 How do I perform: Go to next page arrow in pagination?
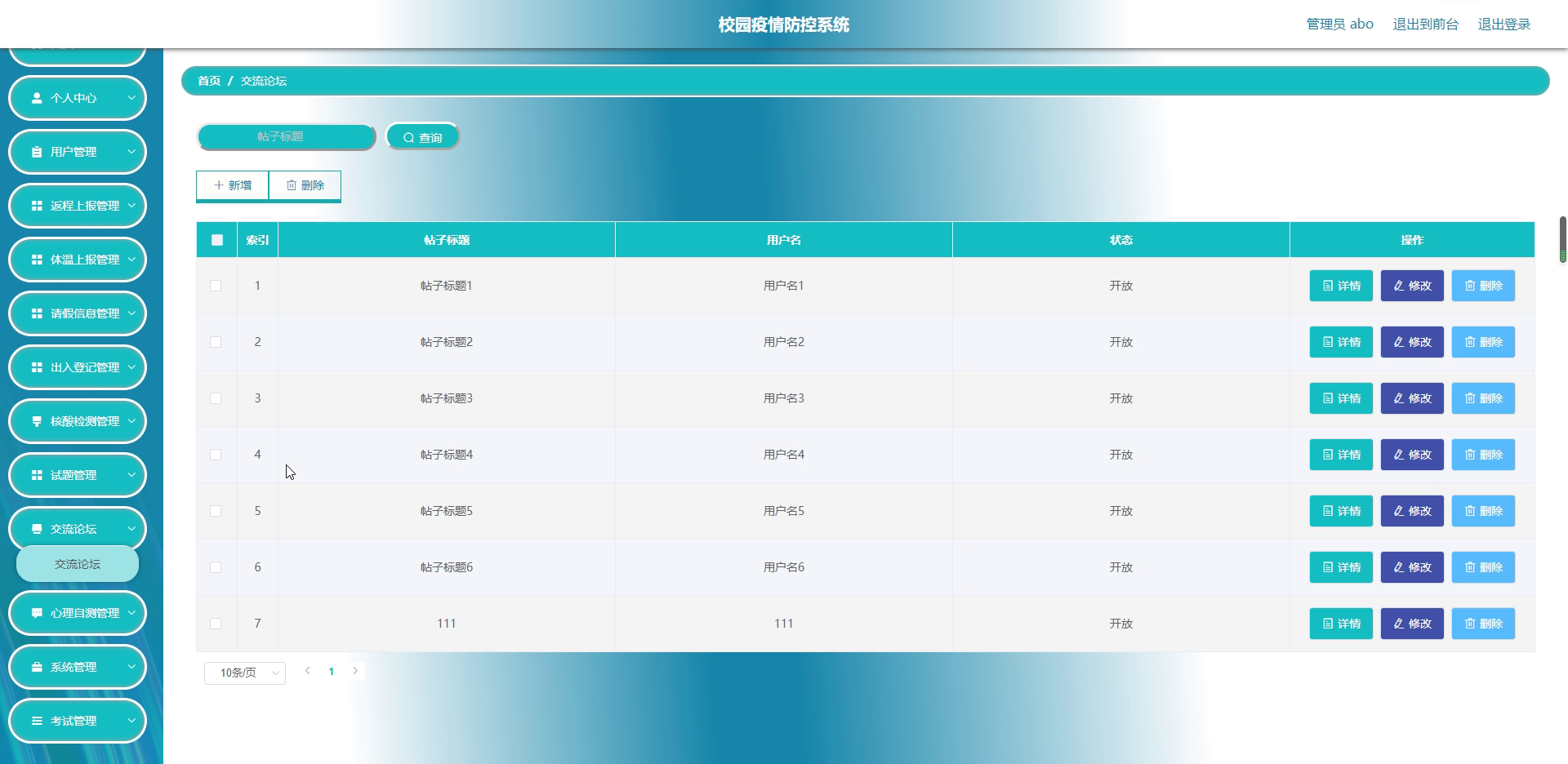point(355,671)
